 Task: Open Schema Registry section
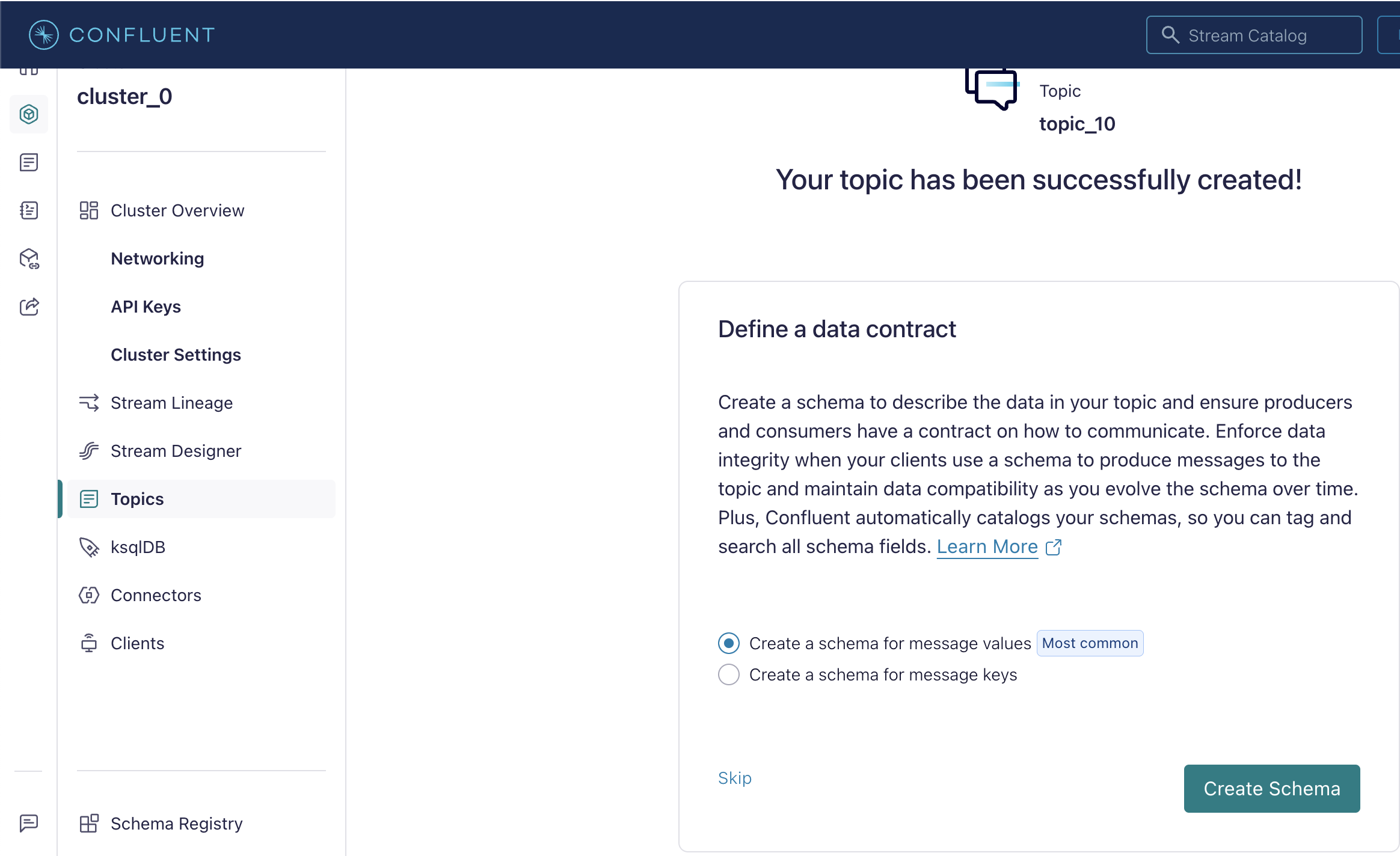[177, 824]
